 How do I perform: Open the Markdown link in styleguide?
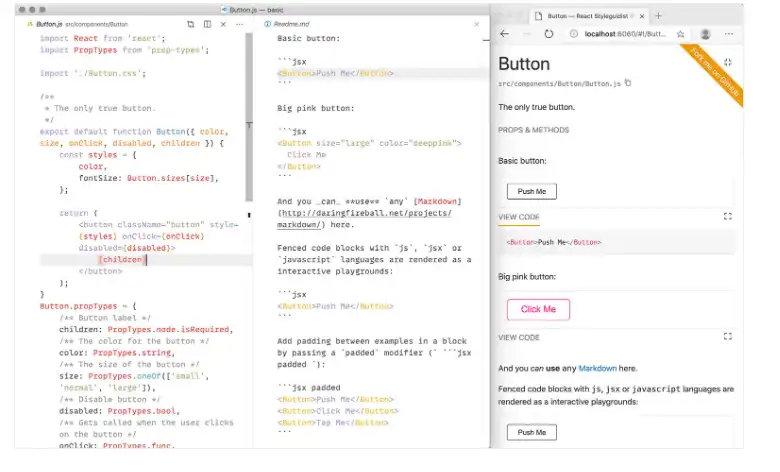pyautogui.click(x=597, y=369)
